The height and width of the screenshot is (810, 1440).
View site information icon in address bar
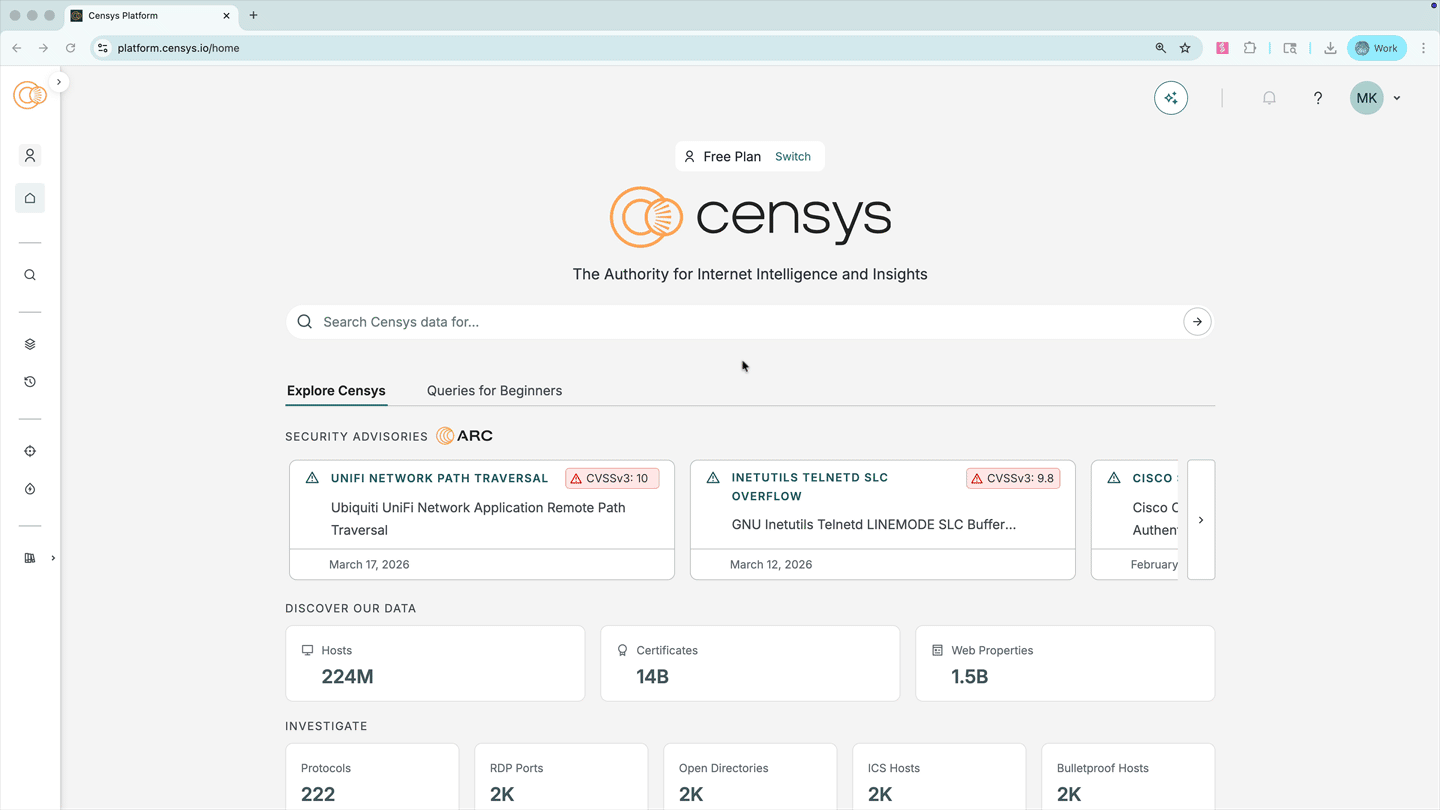[103, 48]
